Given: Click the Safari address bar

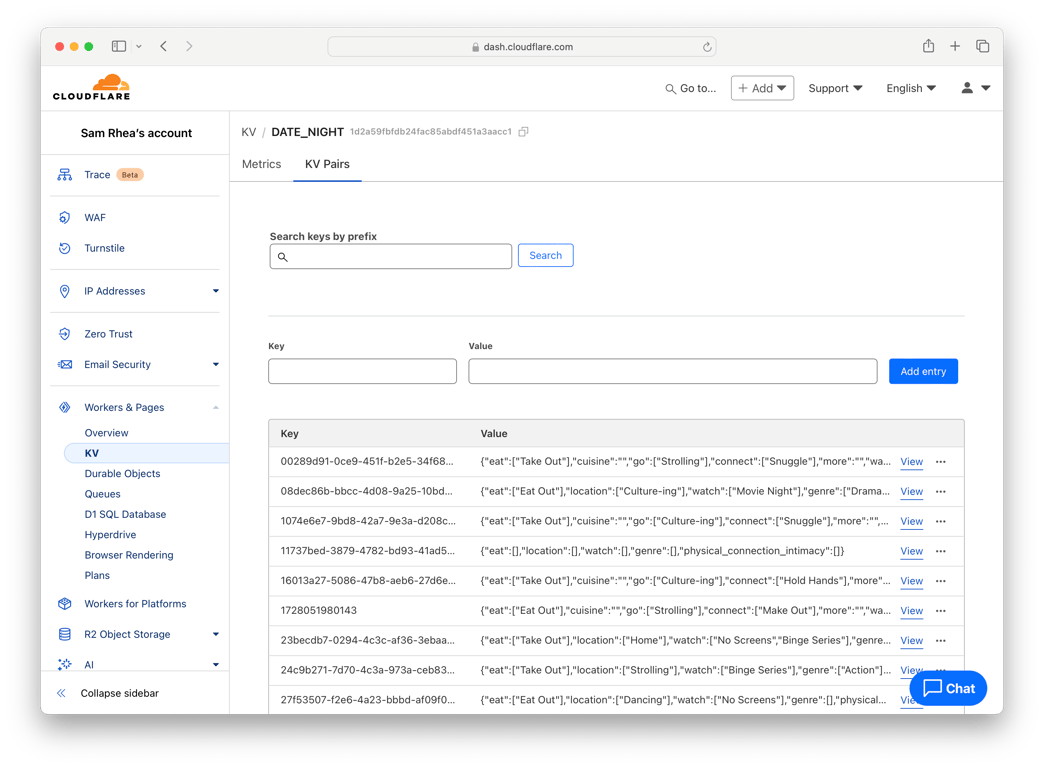Looking at the screenshot, I should point(521,47).
